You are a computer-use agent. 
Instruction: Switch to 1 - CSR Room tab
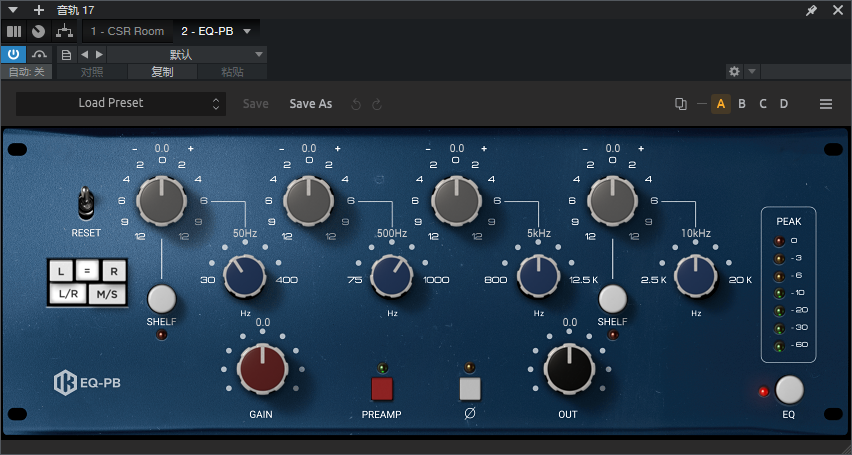128,32
